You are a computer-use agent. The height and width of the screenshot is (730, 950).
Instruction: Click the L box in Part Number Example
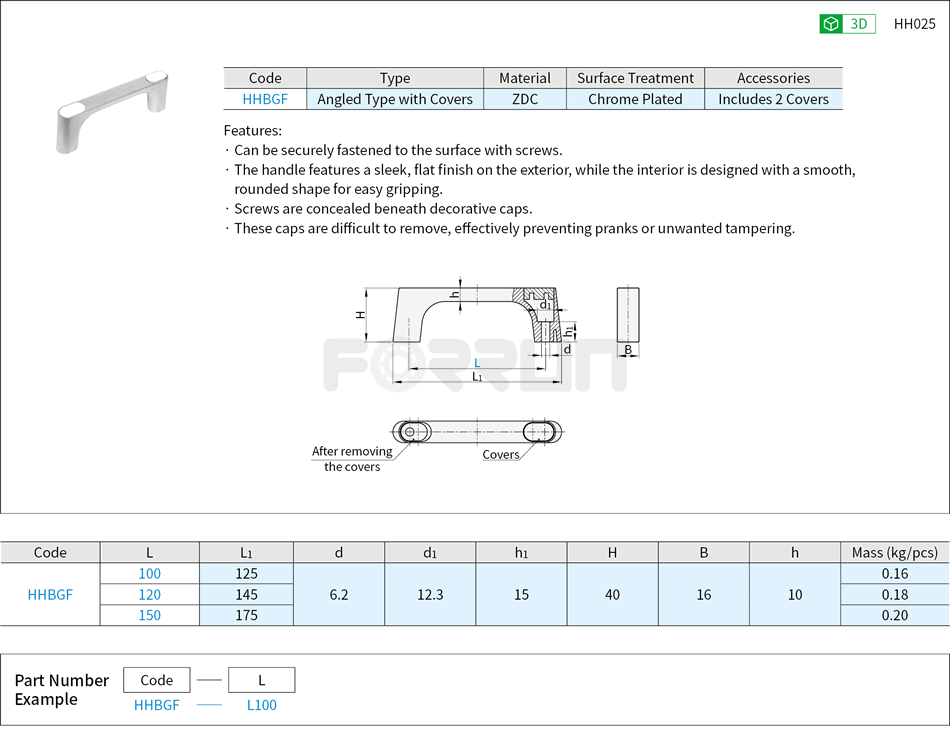click(x=261, y=679)
